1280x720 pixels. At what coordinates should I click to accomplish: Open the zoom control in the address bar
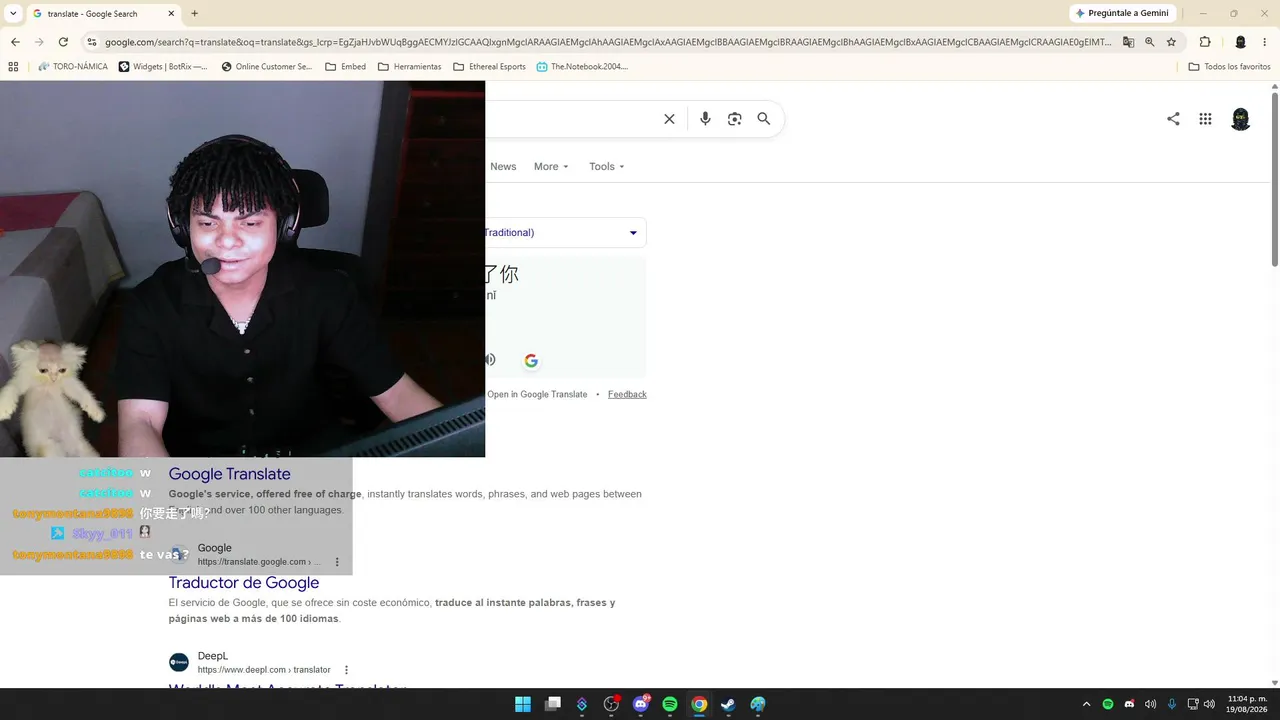pyautogui.click(x=1150, y=42)
